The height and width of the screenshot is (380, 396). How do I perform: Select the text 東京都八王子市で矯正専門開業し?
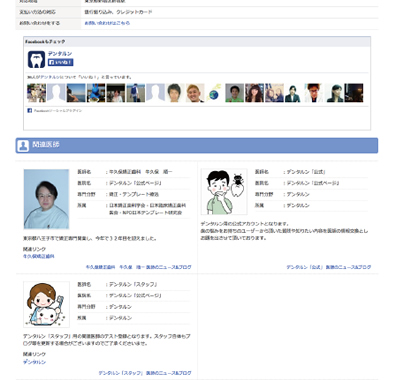tap(57, 238)
